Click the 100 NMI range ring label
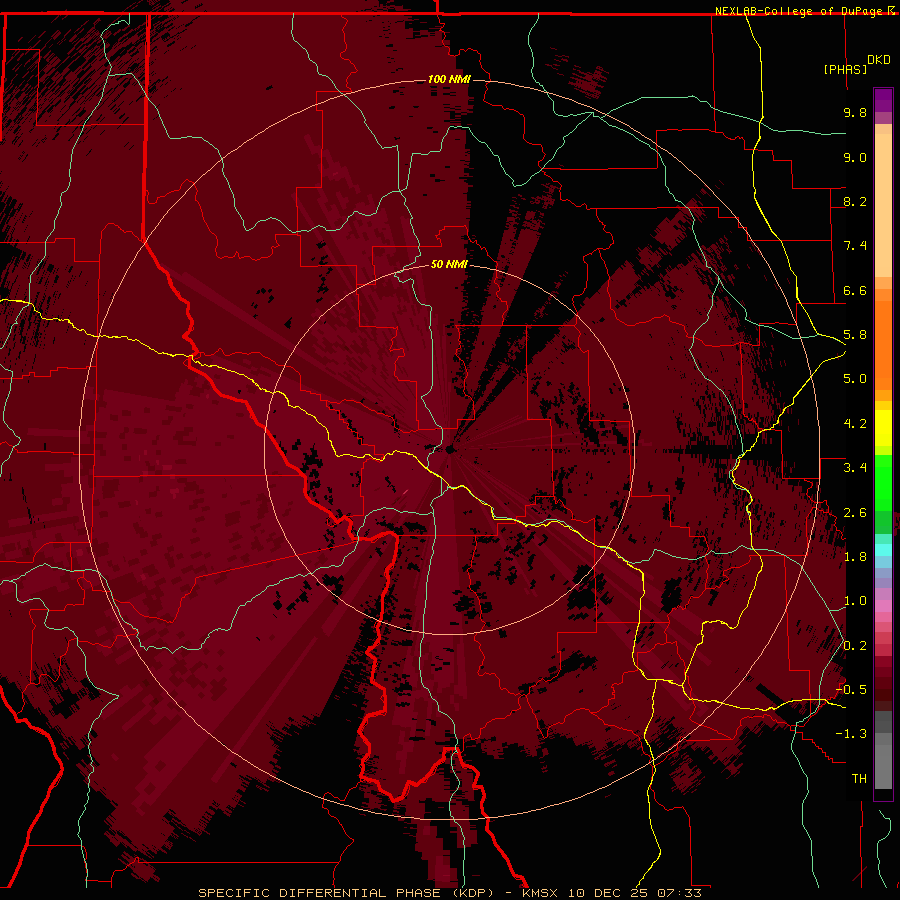 coord(449,79)
